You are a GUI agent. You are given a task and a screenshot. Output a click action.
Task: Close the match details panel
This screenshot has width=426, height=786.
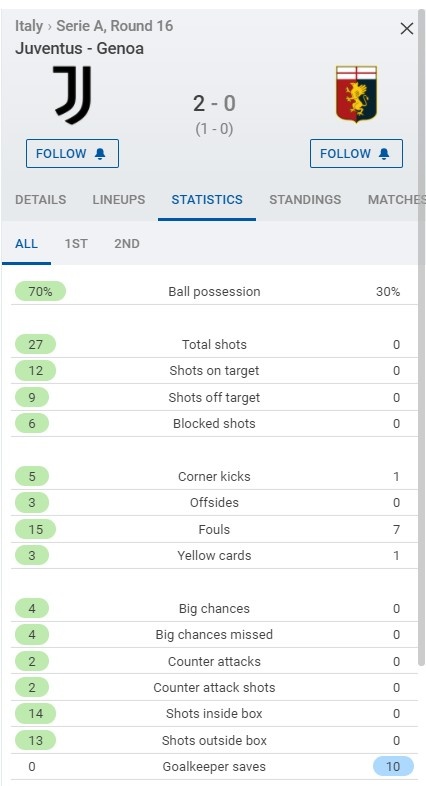[406, 29]
